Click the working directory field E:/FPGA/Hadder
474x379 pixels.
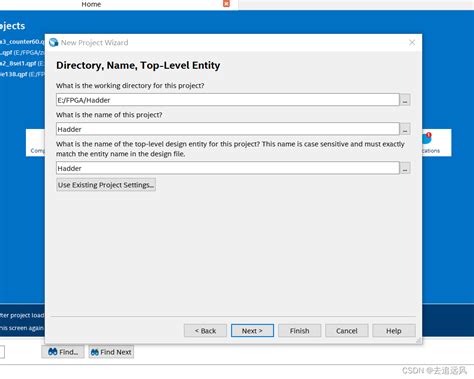pyautogui.click(x=228, y=100)
